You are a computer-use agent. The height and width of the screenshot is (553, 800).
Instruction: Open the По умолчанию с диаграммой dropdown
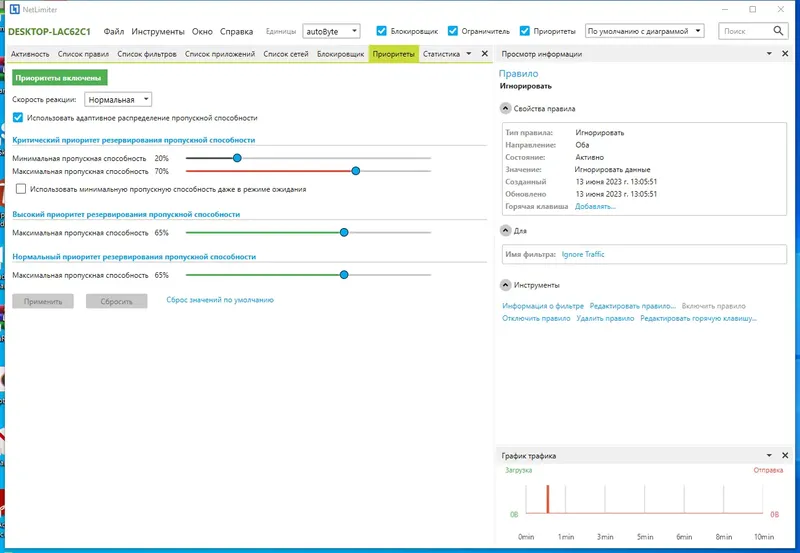644,31
